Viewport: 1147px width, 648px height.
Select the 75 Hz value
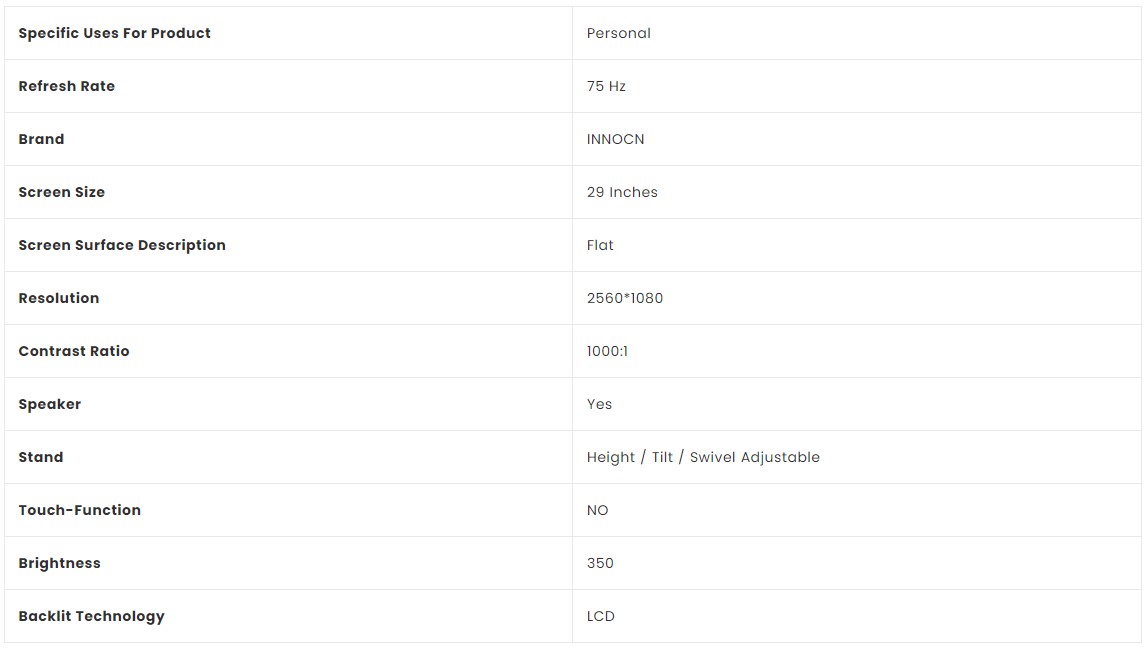coord(606,86)
